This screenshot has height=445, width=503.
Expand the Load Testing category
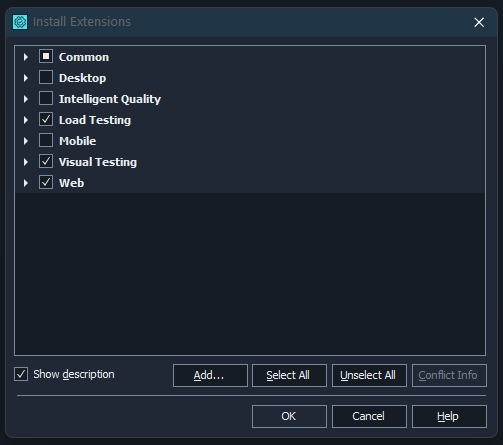pyautogui.click(x=26, y=120)
